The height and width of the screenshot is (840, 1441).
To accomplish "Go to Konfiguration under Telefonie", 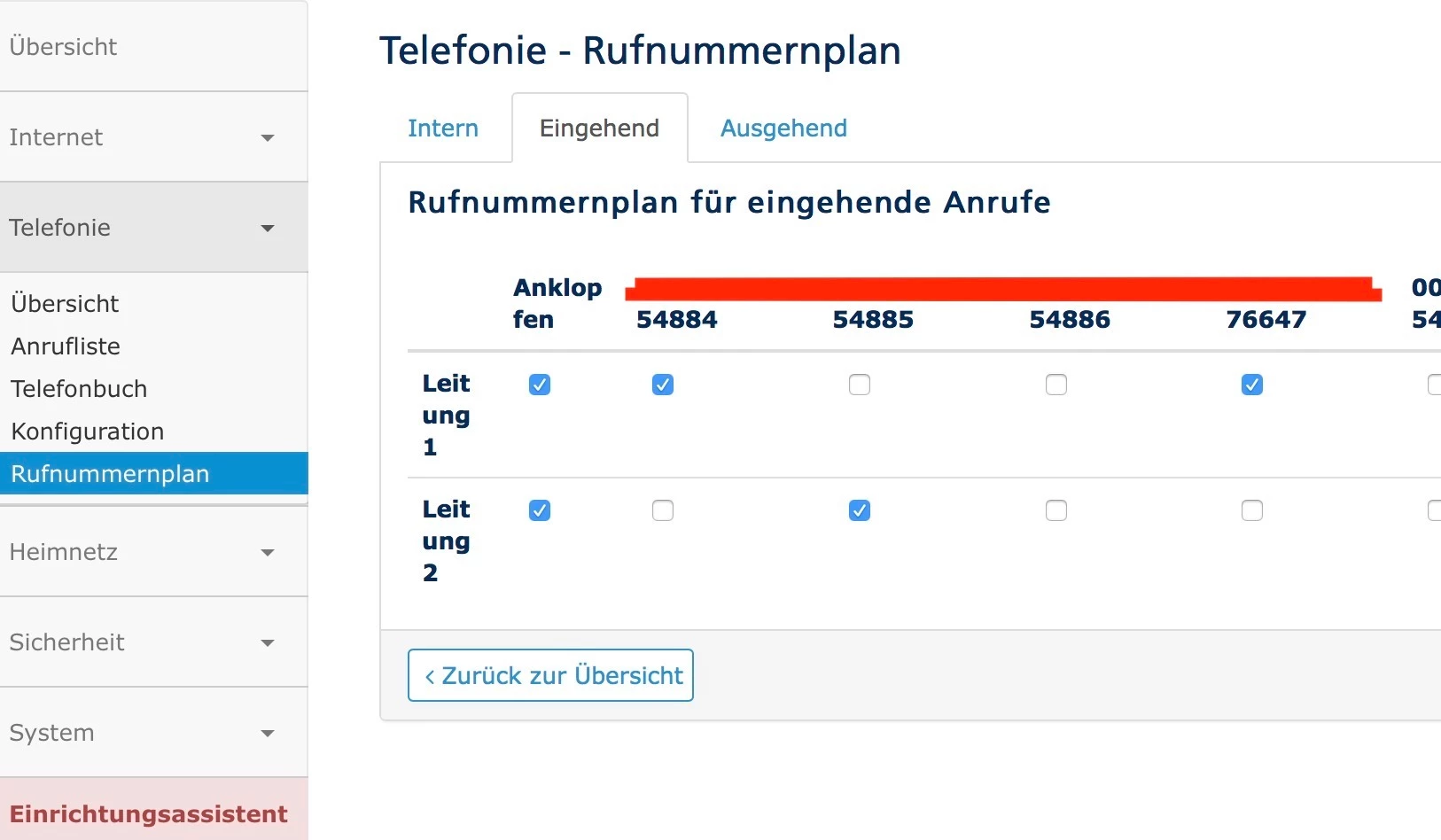I will [x=88, y=432].
